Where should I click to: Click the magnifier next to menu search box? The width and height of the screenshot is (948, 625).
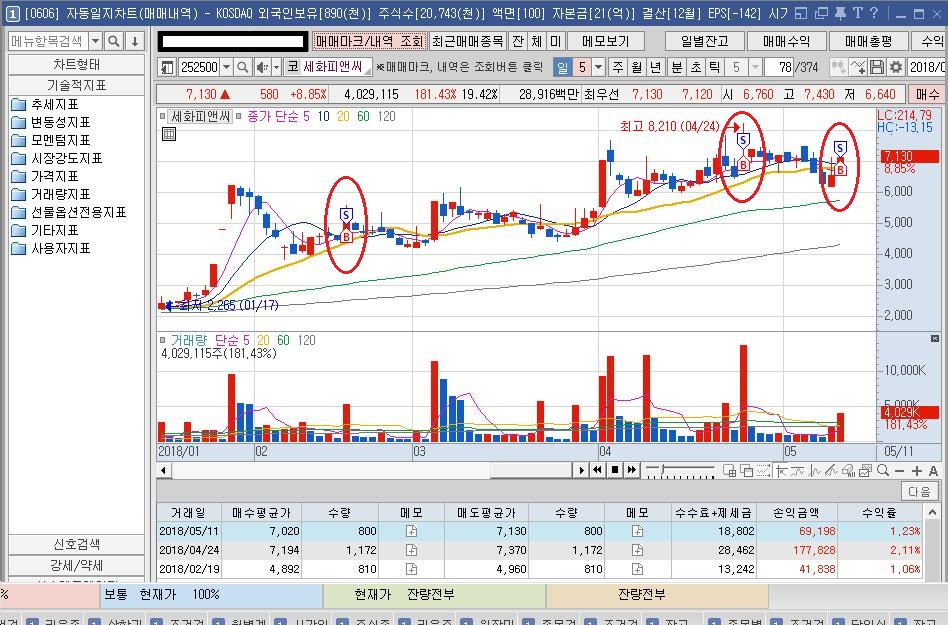[x=113, y=41]
